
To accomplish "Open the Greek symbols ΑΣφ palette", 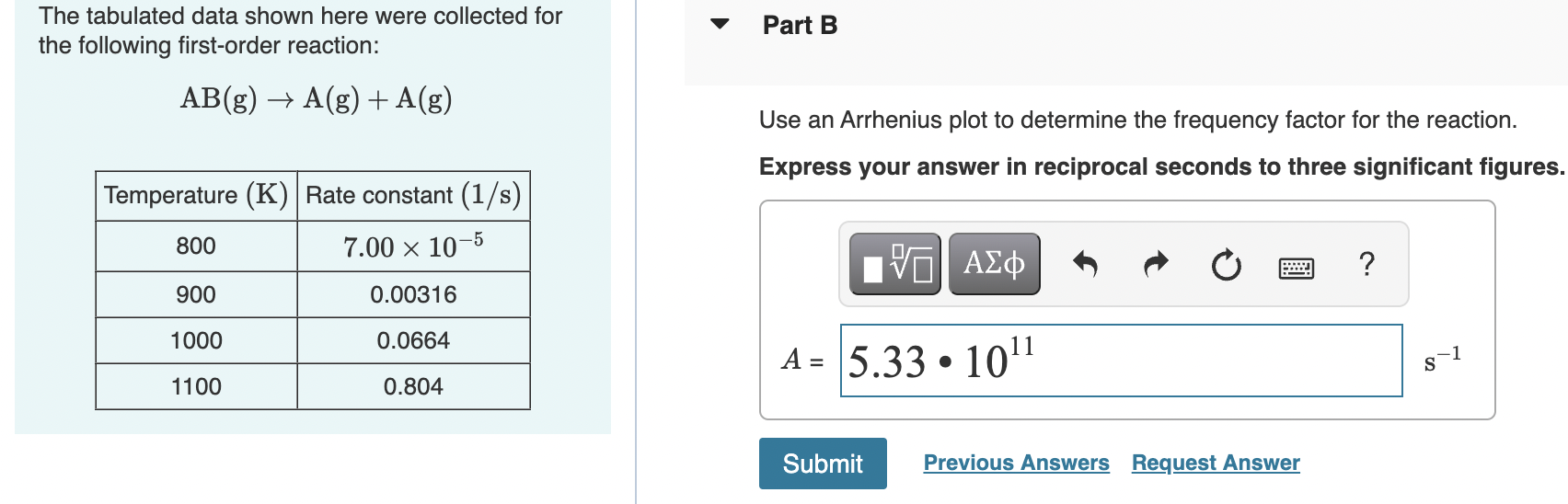I will coord(994,264).
